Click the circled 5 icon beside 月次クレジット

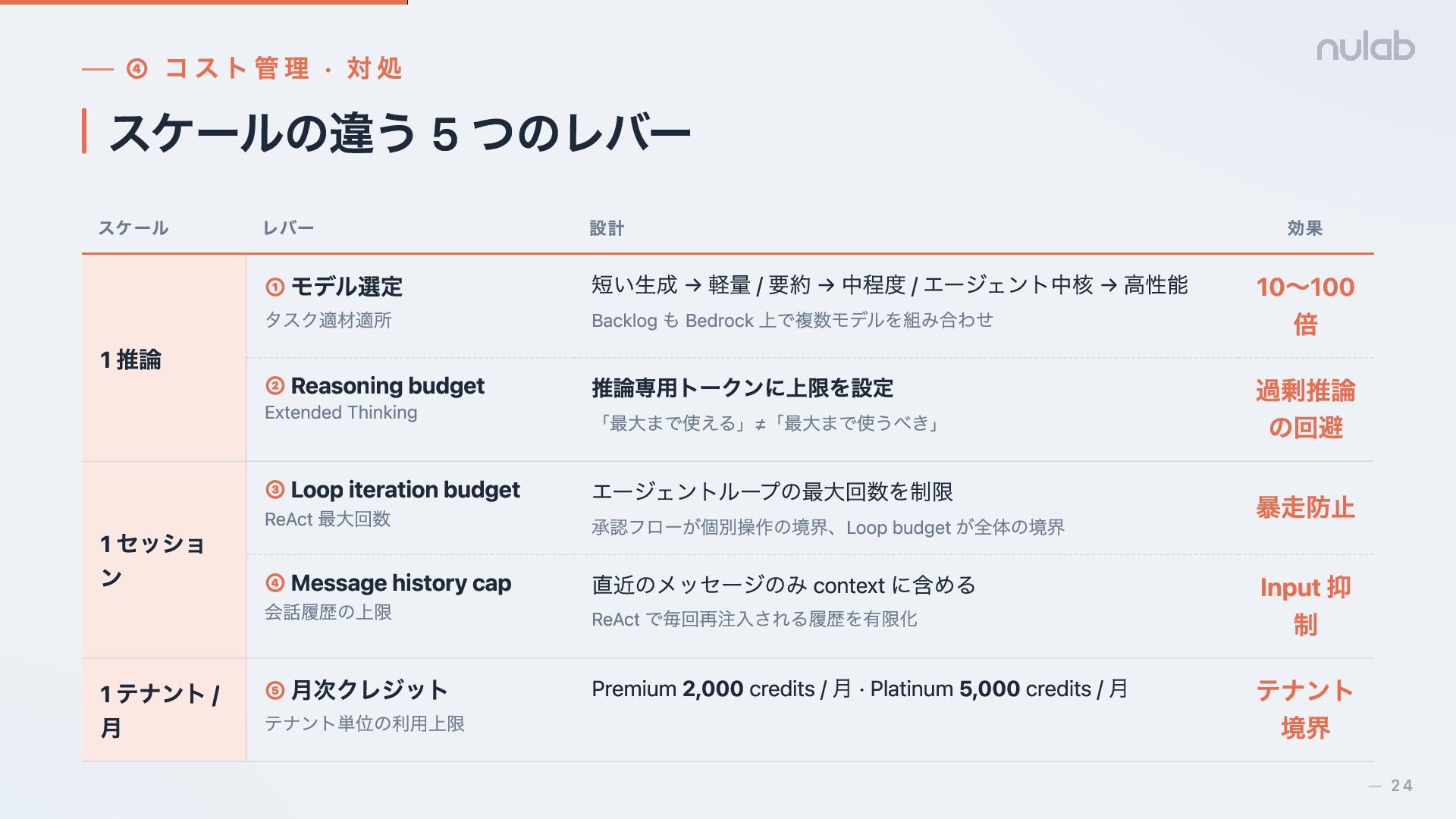click(275, 690)
